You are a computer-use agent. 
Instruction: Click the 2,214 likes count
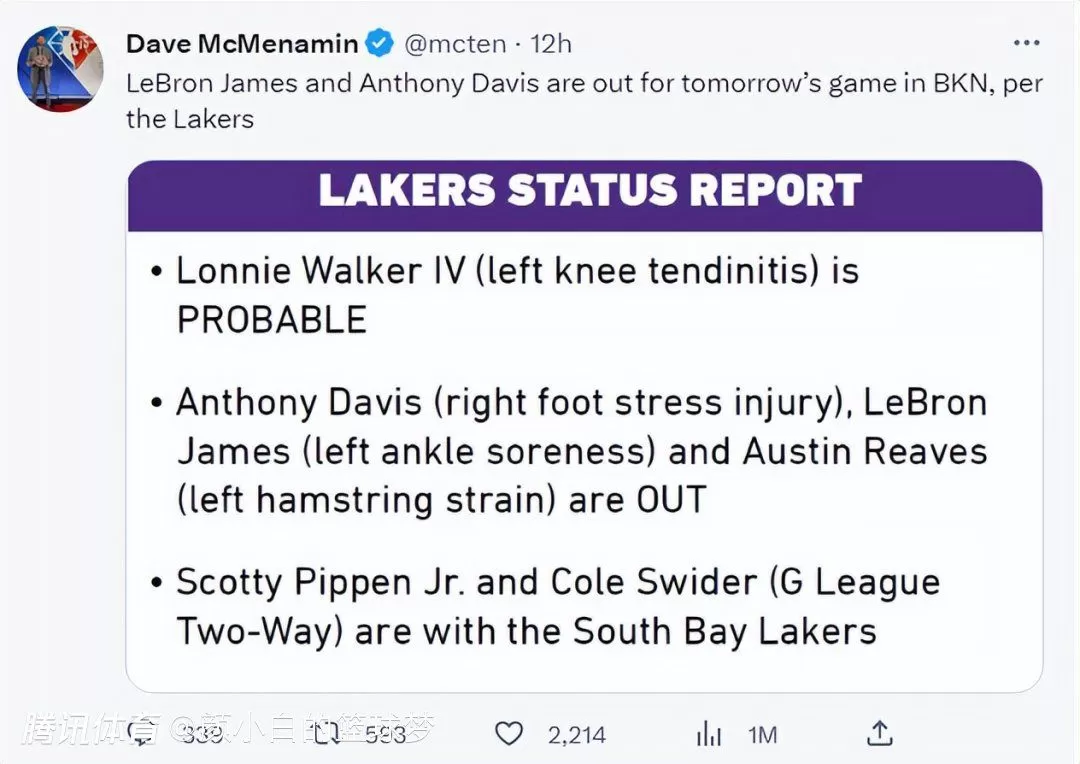click(577, 735)
